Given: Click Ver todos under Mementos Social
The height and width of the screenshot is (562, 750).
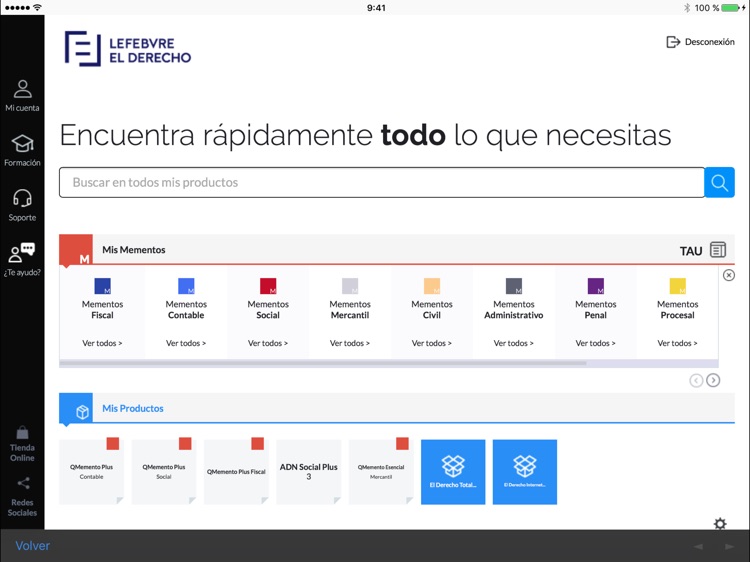Looking at the screenshot, I should coord(268,343).
